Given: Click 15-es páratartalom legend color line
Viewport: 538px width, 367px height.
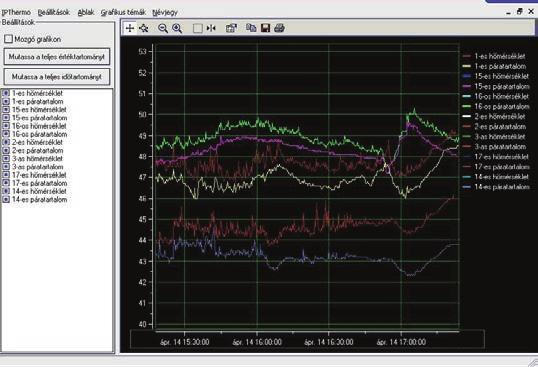Looking at the screenshot, I should click(x=467, y=87).
